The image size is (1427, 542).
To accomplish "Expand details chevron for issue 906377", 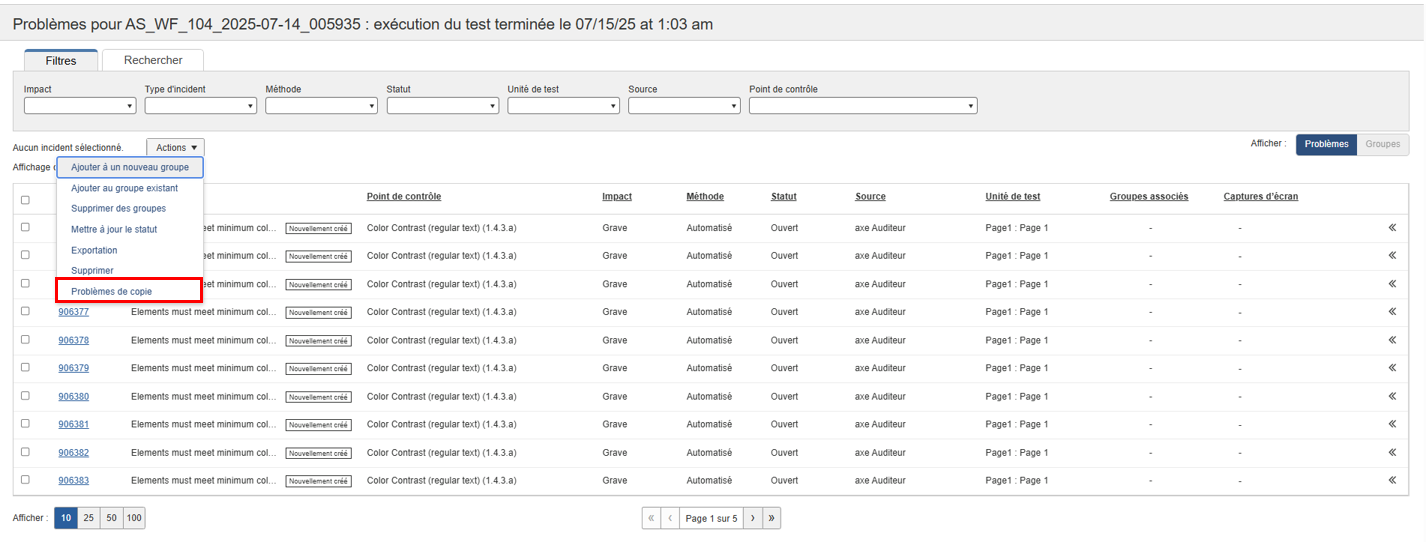I will pyautogui.click(x=1391, y=312).
